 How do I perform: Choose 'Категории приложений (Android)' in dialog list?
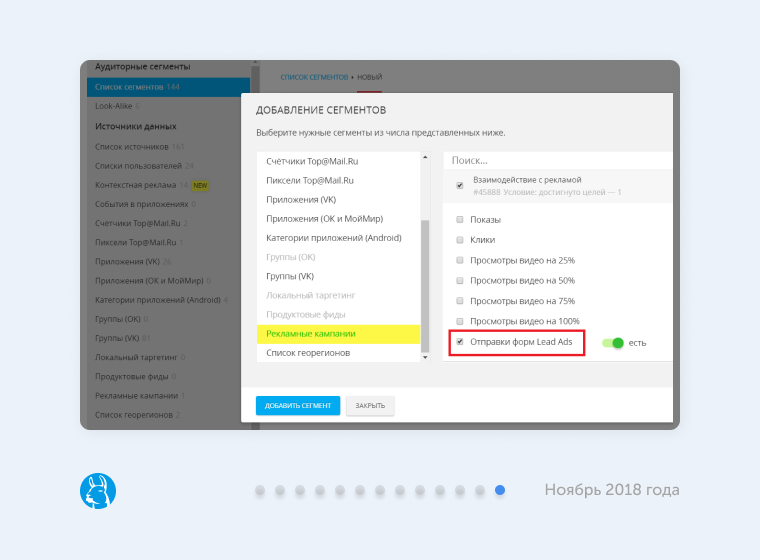coord(333,238)
